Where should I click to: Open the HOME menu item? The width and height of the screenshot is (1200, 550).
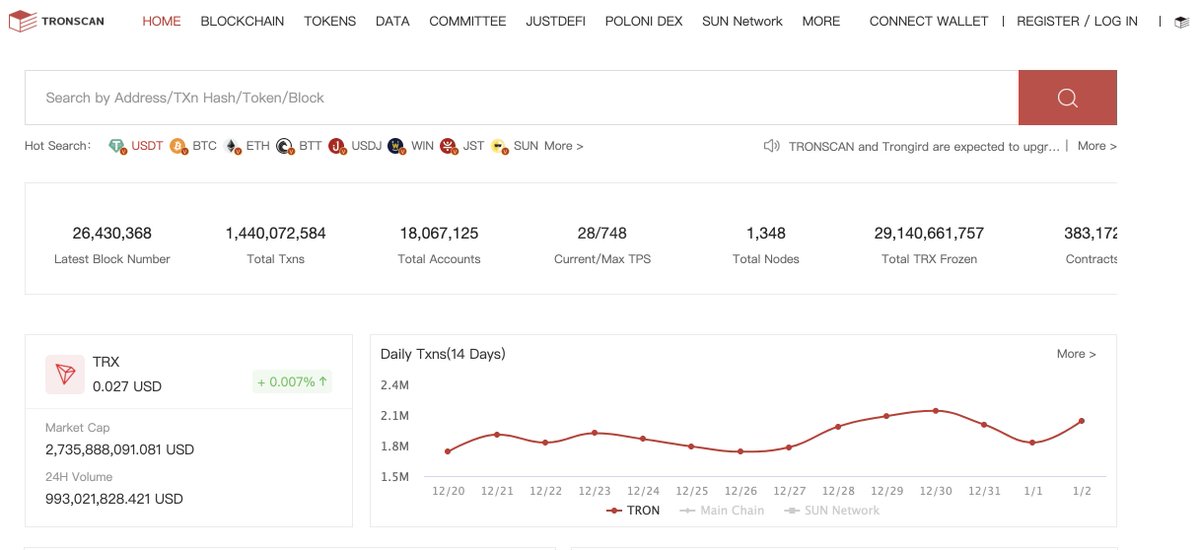pos(162,21)
